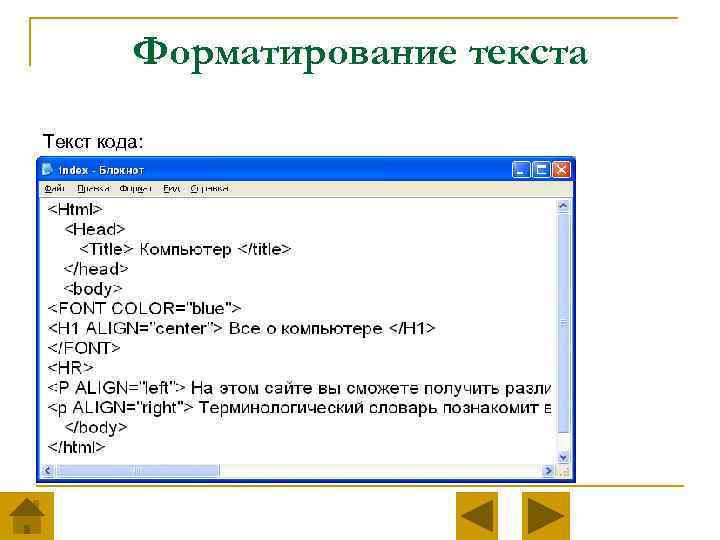This screenshot has width=720, height=540.
Task: Click the <body> opening tag line
Action: click(93, 289)
